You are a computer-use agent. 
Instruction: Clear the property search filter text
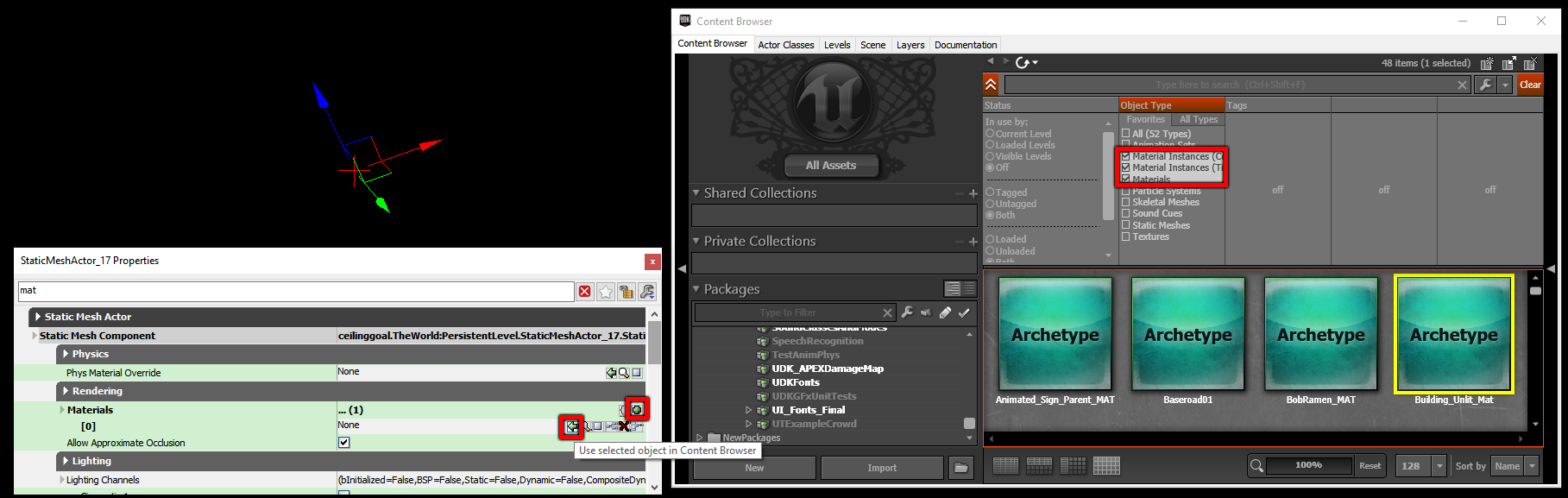[x=585, y=292]
